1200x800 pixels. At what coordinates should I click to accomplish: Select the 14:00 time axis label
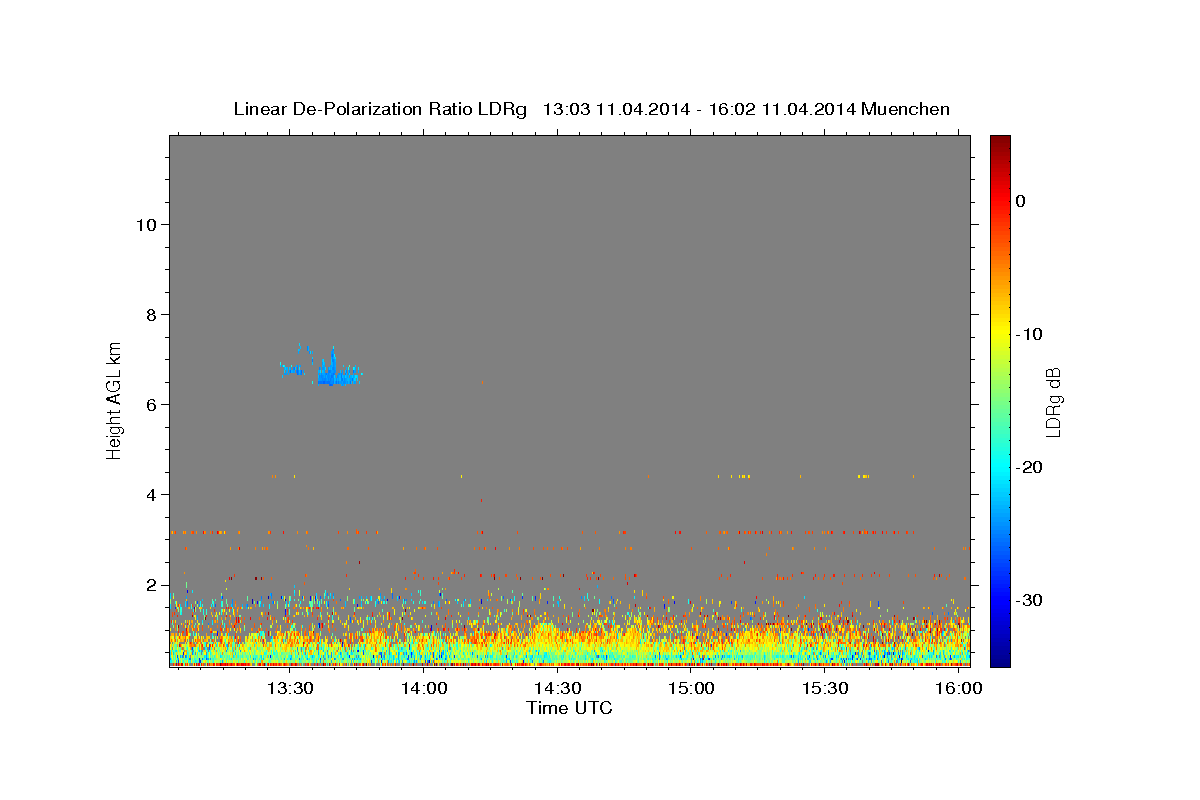click(424, 688)
